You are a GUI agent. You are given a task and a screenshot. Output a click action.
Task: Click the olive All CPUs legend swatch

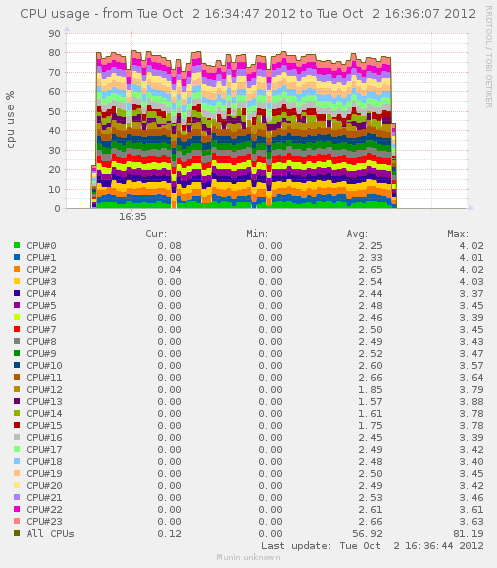[17, 533]
